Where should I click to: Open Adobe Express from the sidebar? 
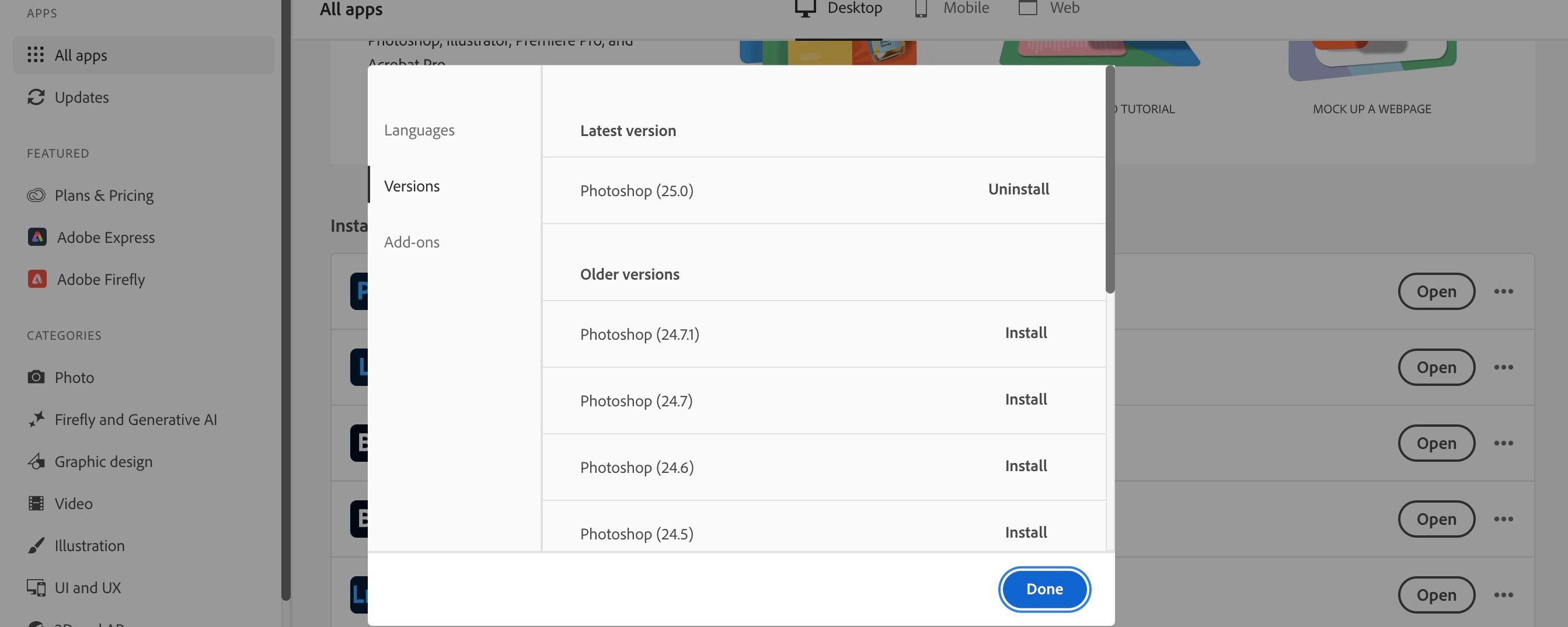[x=38, y=237]
